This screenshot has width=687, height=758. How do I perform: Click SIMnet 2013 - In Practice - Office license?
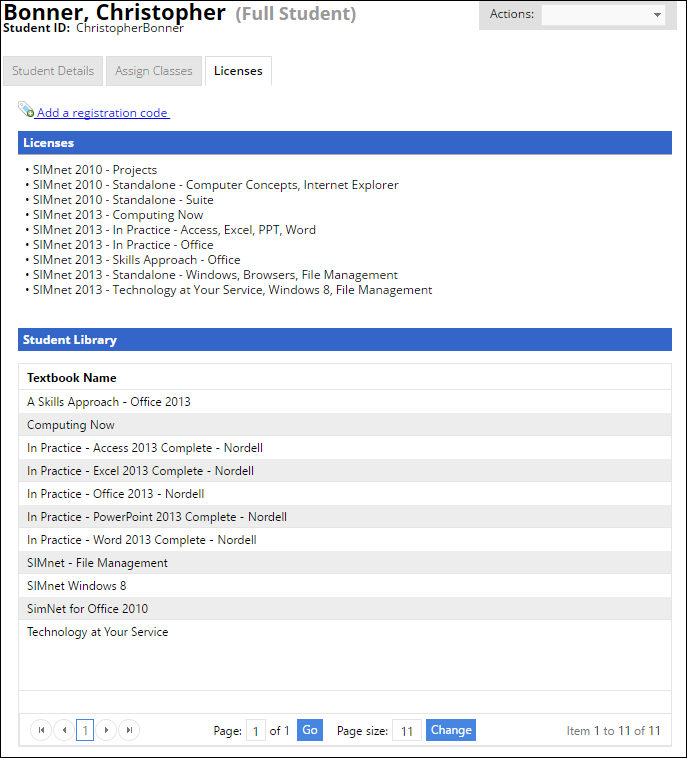(123, 245)
